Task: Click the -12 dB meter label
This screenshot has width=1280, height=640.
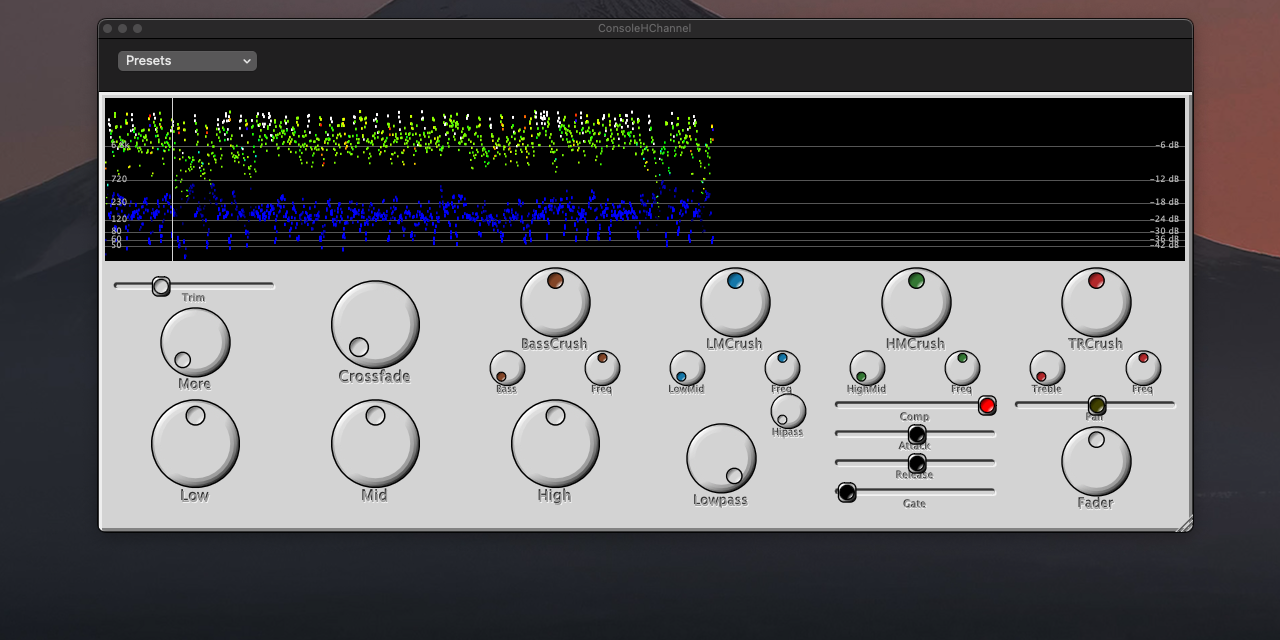Action: pyautogui.click(x=1165, y=179)
